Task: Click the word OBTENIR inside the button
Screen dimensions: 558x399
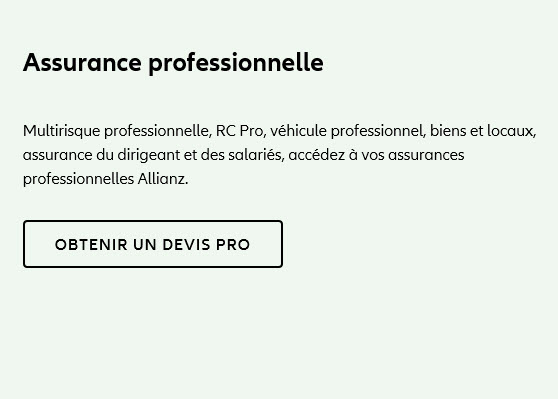Action: click(x=91, y=245)
